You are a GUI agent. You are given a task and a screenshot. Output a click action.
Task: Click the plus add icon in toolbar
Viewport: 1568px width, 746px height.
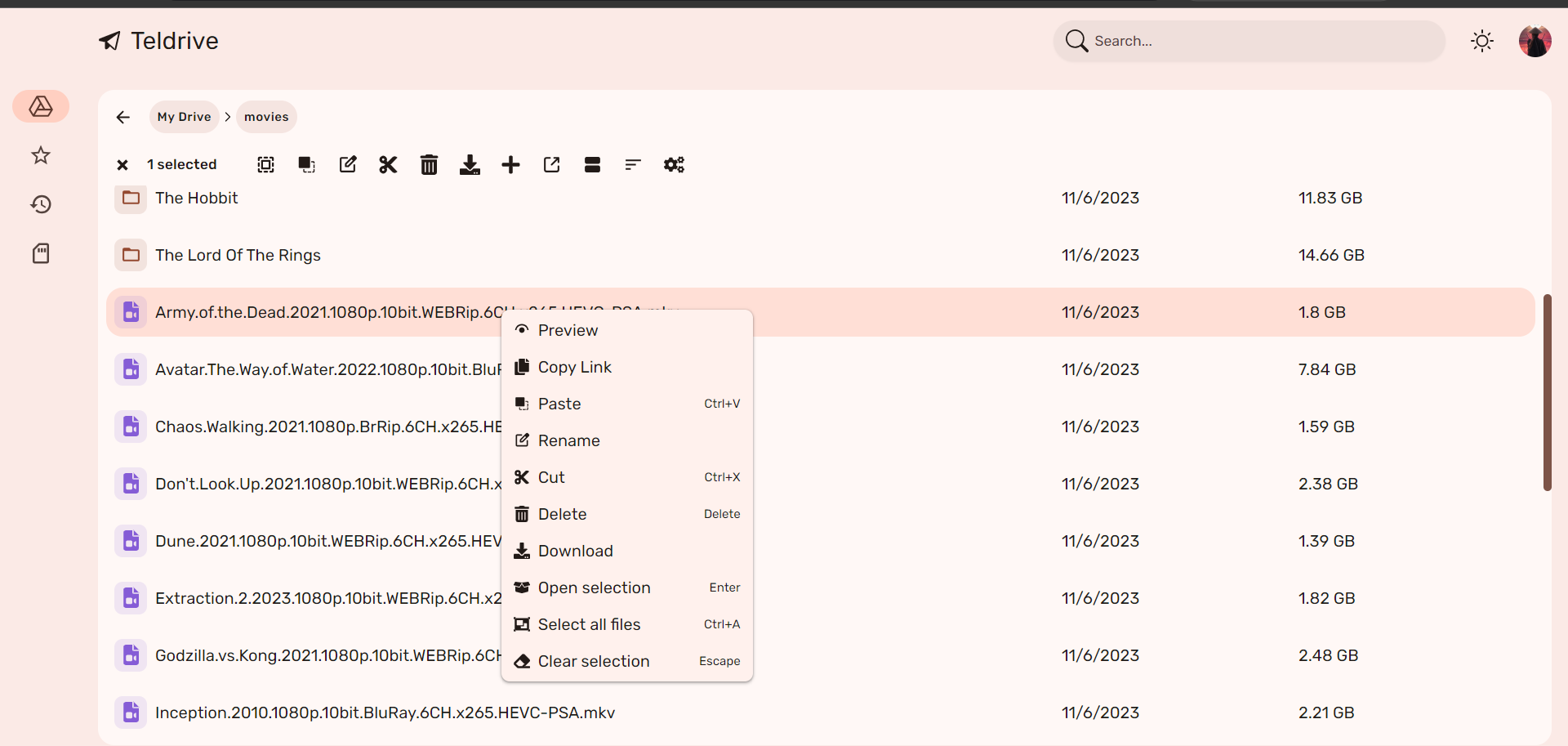(x=510, y=165)
